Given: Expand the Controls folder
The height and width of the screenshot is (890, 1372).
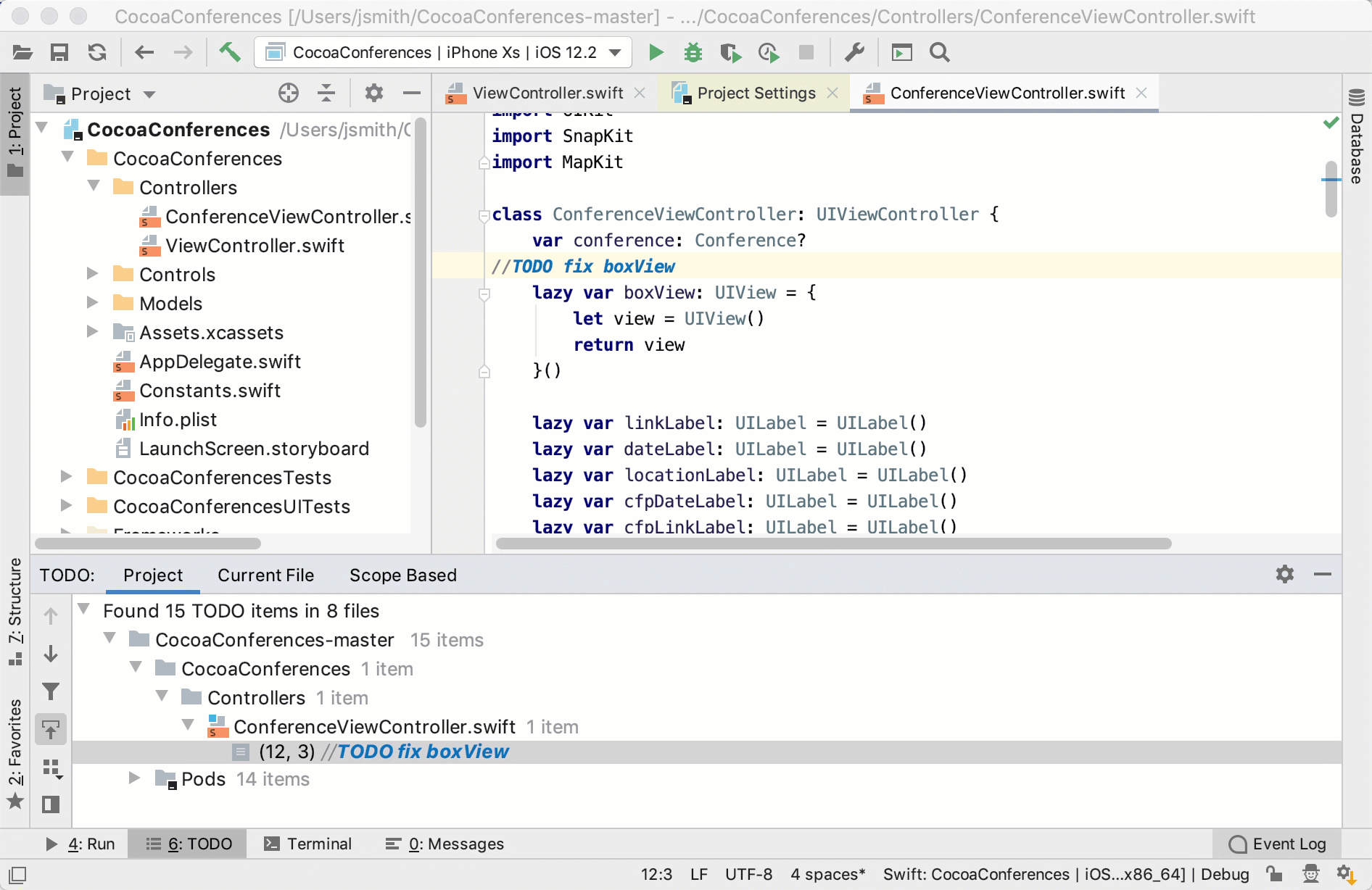Looking at the screenshot, I should [92, 274].
